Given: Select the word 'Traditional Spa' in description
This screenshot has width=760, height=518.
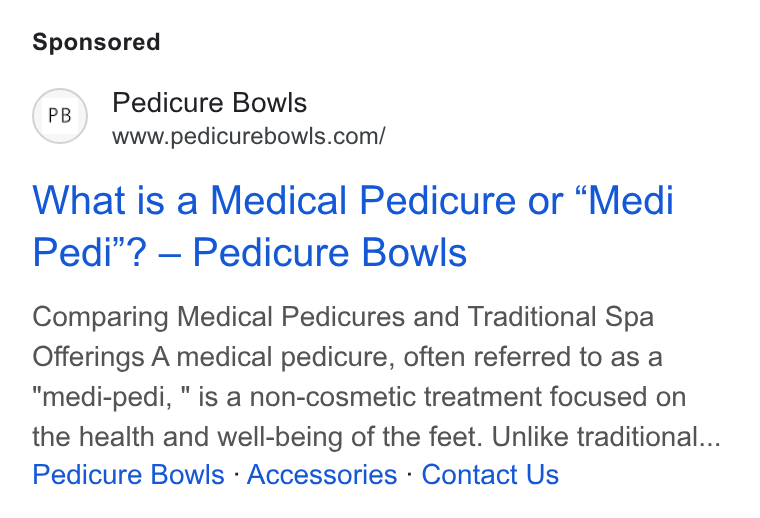Looking at the screenshot, I should pos(561,317).
